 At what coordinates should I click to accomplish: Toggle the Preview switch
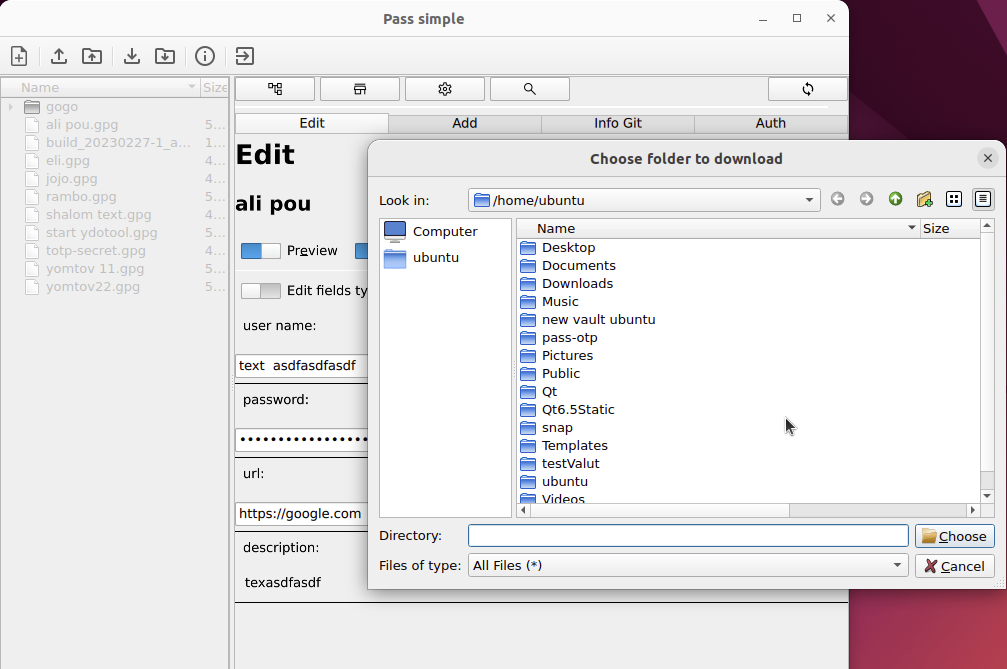coord(261,251)
